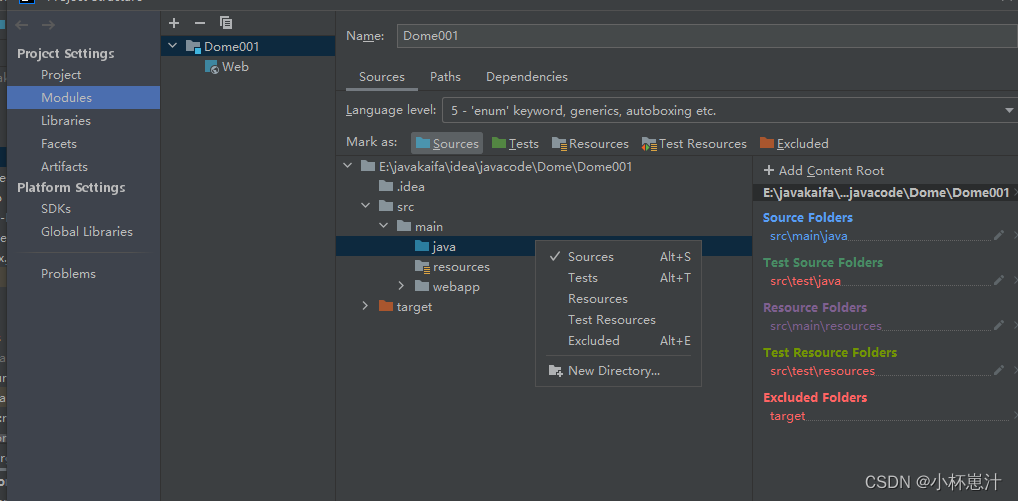Remove the target excluded folder entry
This screenshot has width=1018, height=501.
[1015, 416]
